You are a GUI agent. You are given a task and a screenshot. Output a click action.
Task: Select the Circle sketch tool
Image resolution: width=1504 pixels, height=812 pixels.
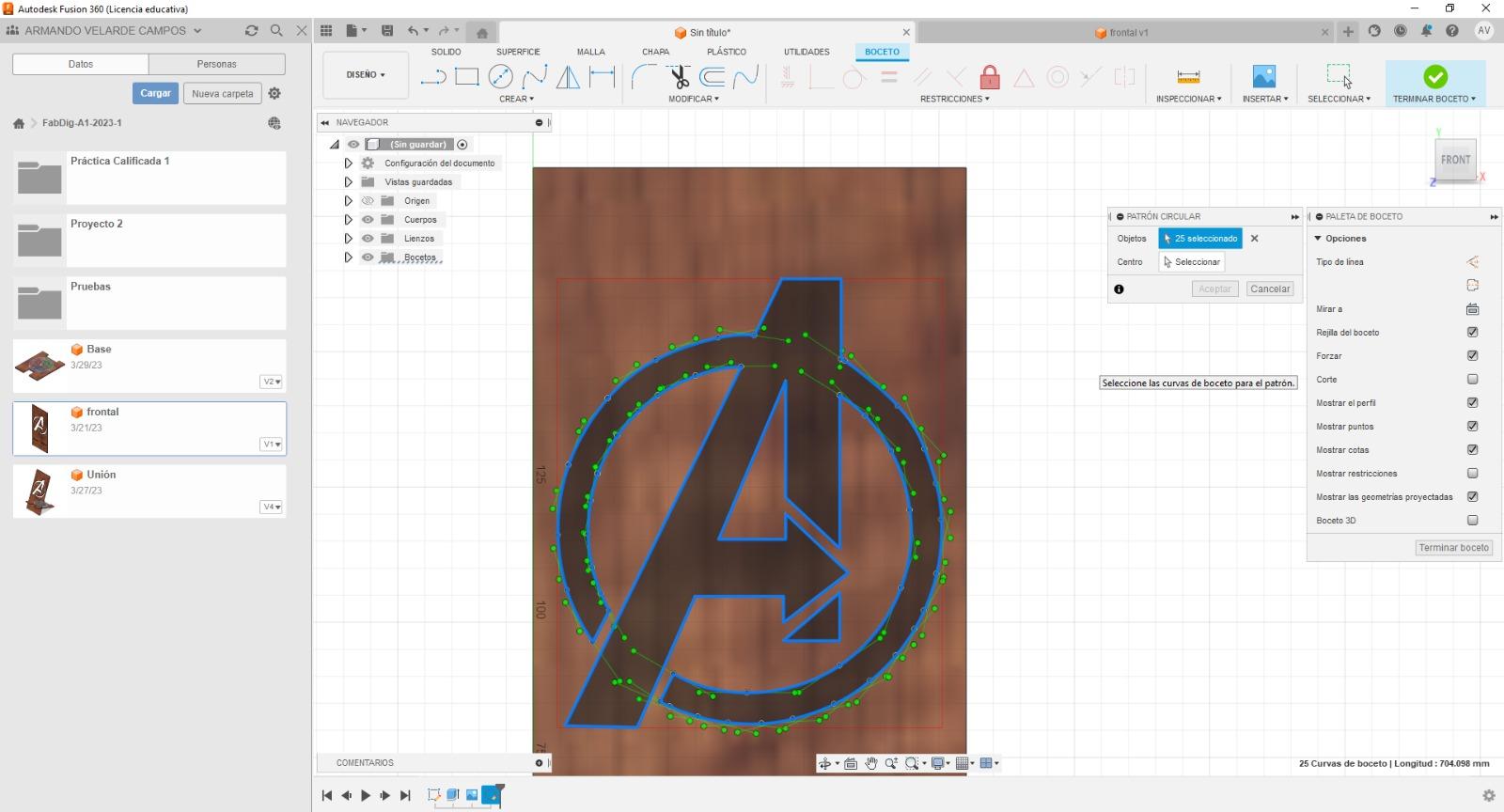[x=501, y=77]
